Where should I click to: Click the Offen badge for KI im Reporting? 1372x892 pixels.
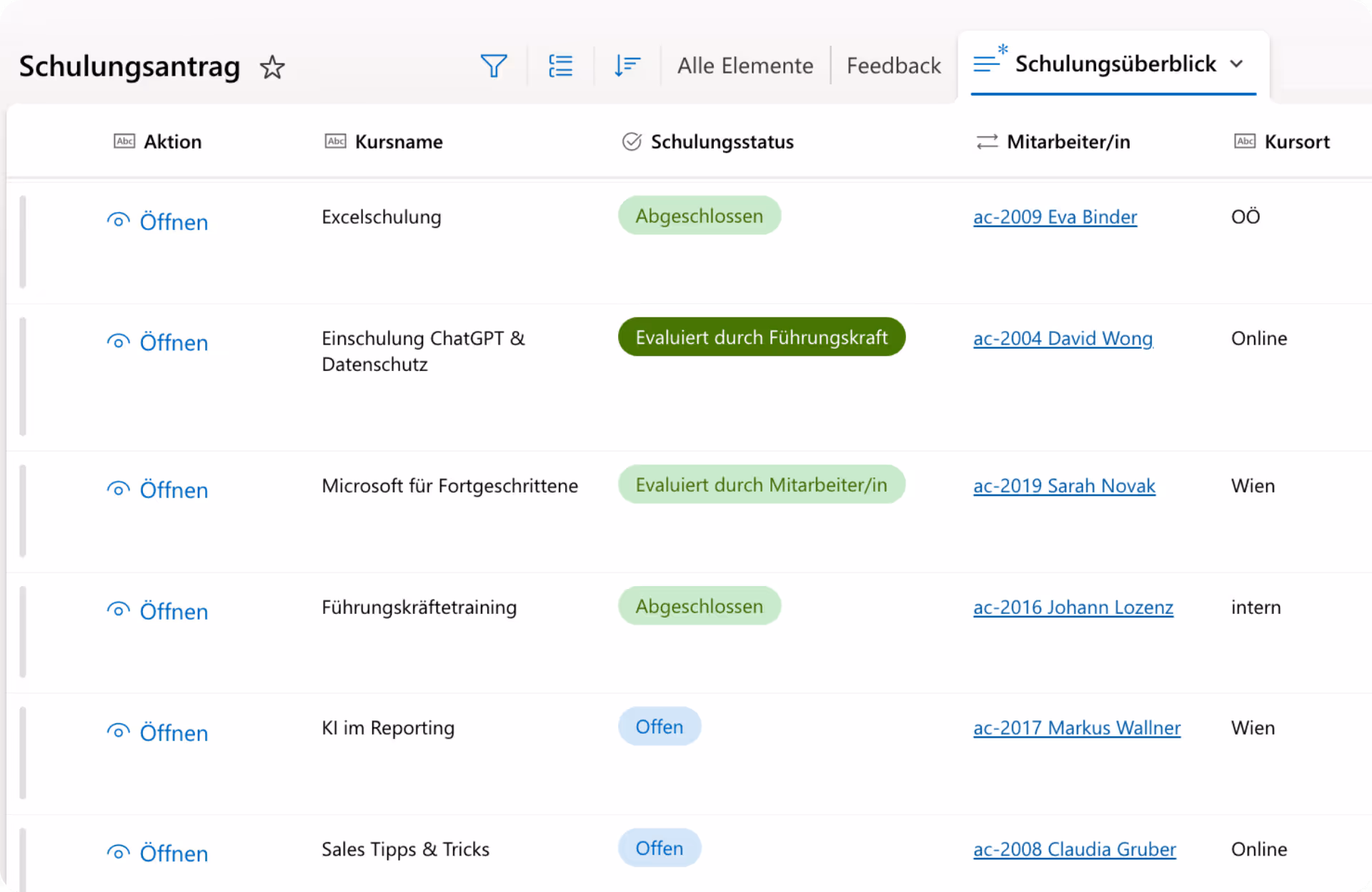click(x=659, y=727)
